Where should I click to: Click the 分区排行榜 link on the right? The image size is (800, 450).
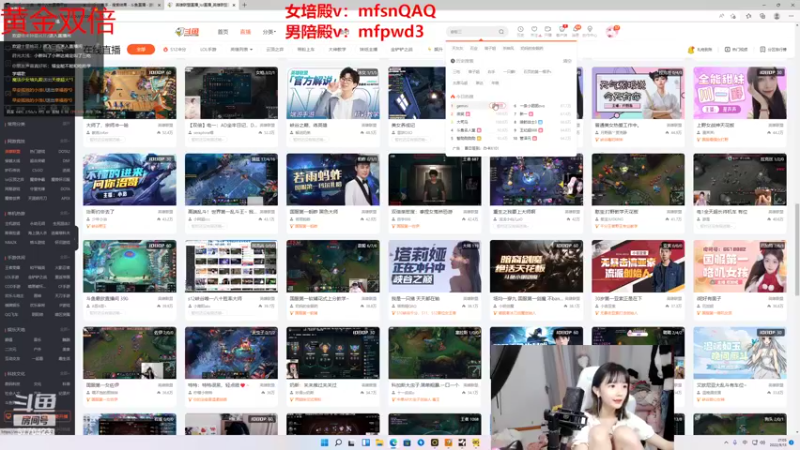[x=773, y=49]
